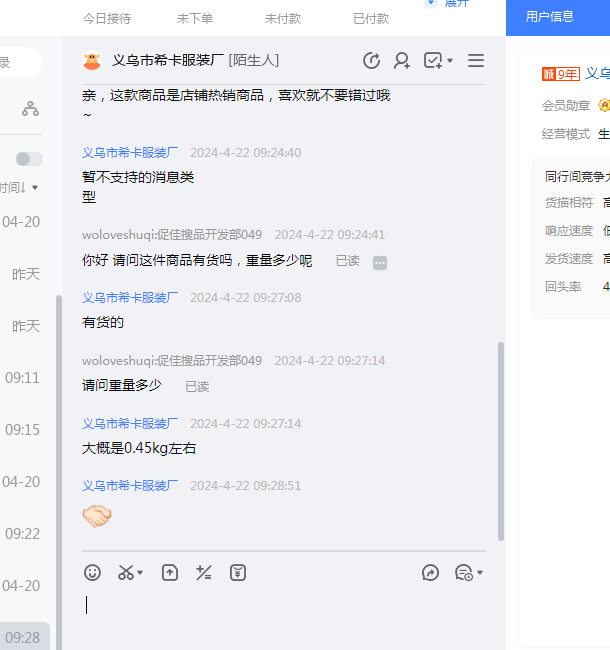
Task: Click the 义乌市希卡服装厂 sender link at 09:27:08
Action: [130, 298]
